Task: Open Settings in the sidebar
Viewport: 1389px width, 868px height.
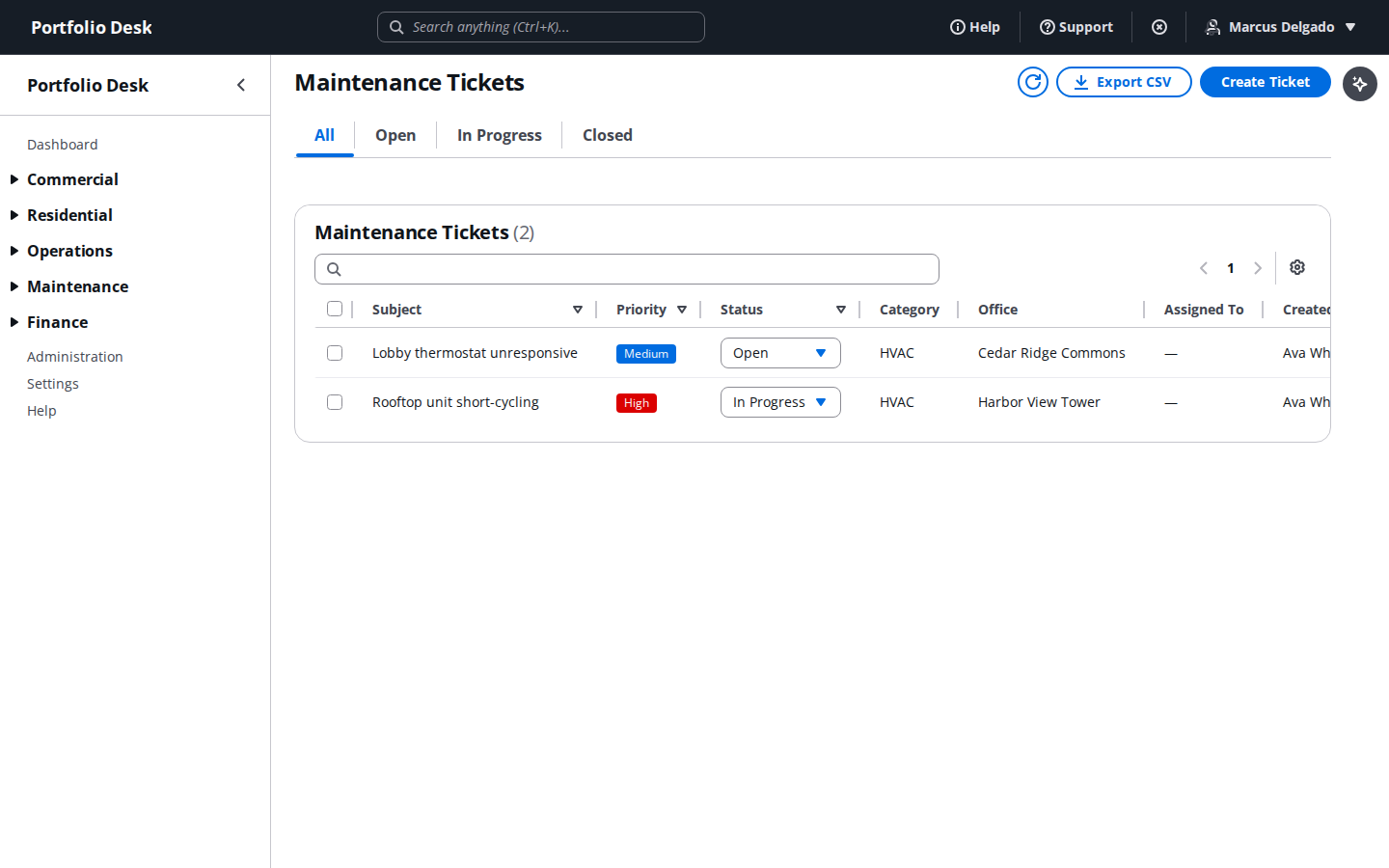Action: (53, 384)
